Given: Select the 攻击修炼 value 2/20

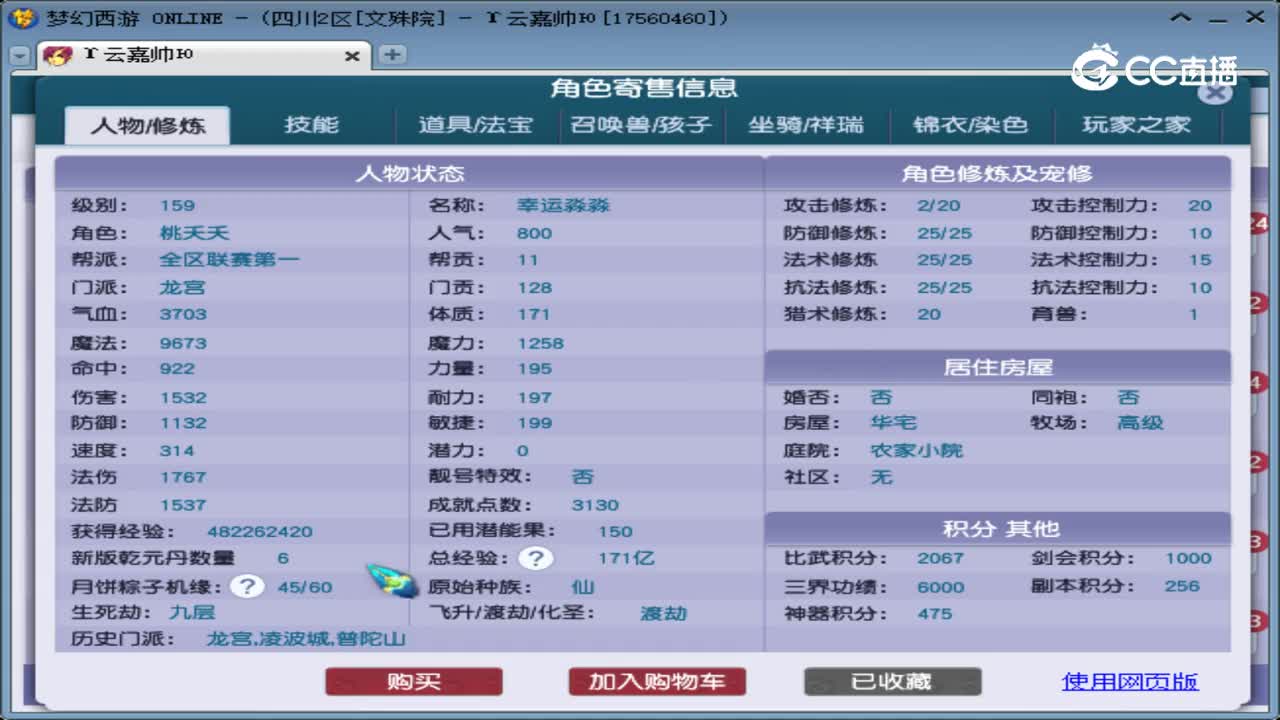Looking at the screenshot, I should pos(938,206).
